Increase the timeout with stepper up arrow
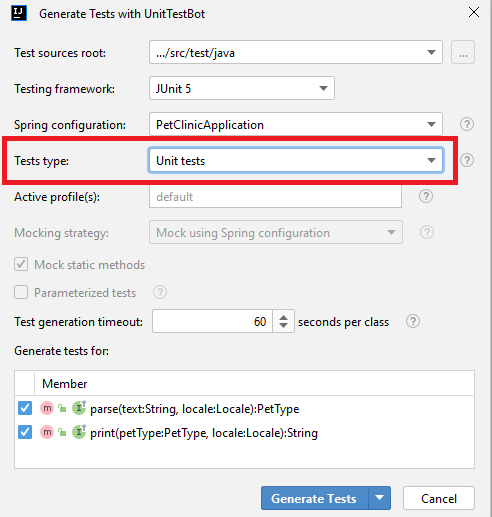This screenshot has height=517, width=492. point(283,316)
